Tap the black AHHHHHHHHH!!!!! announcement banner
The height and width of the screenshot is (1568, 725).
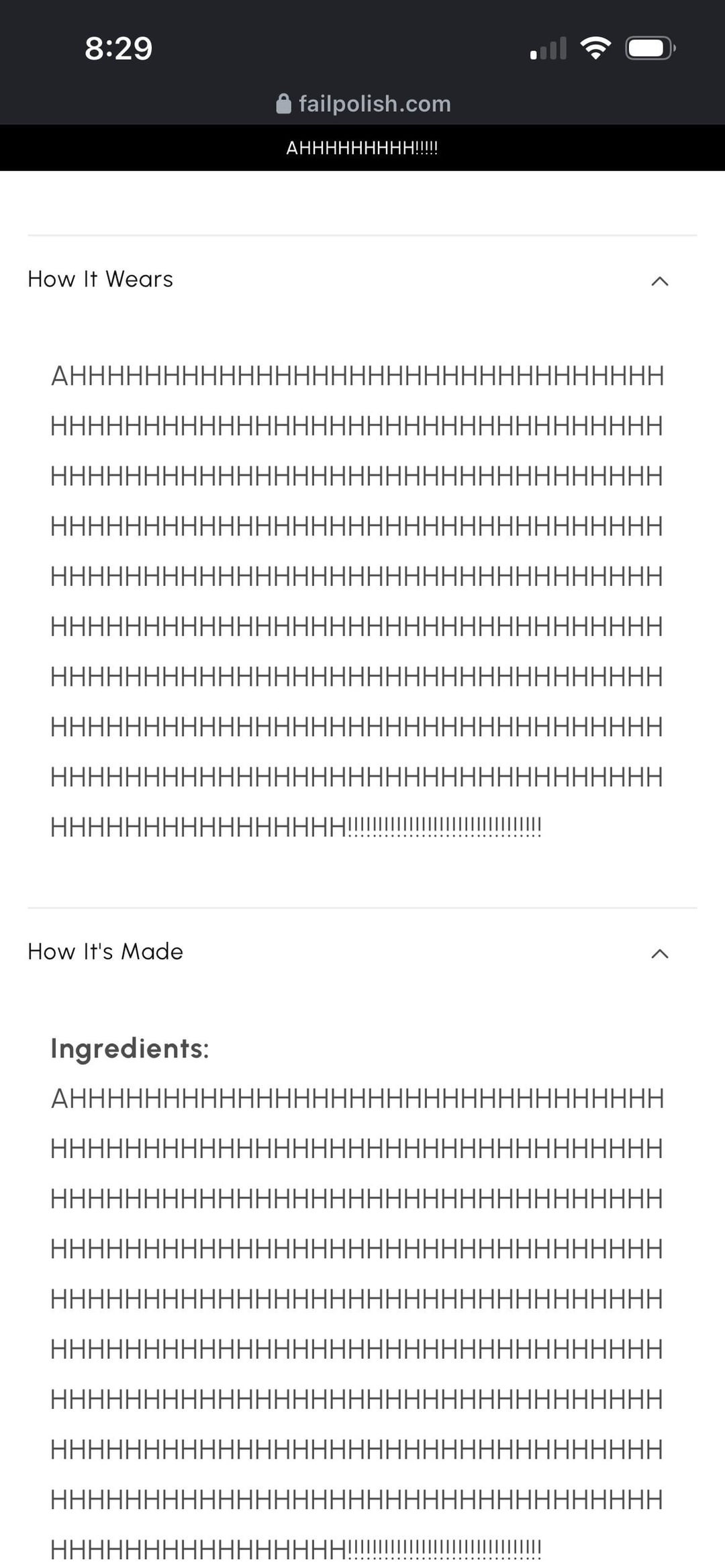click(x=362, y=148)
